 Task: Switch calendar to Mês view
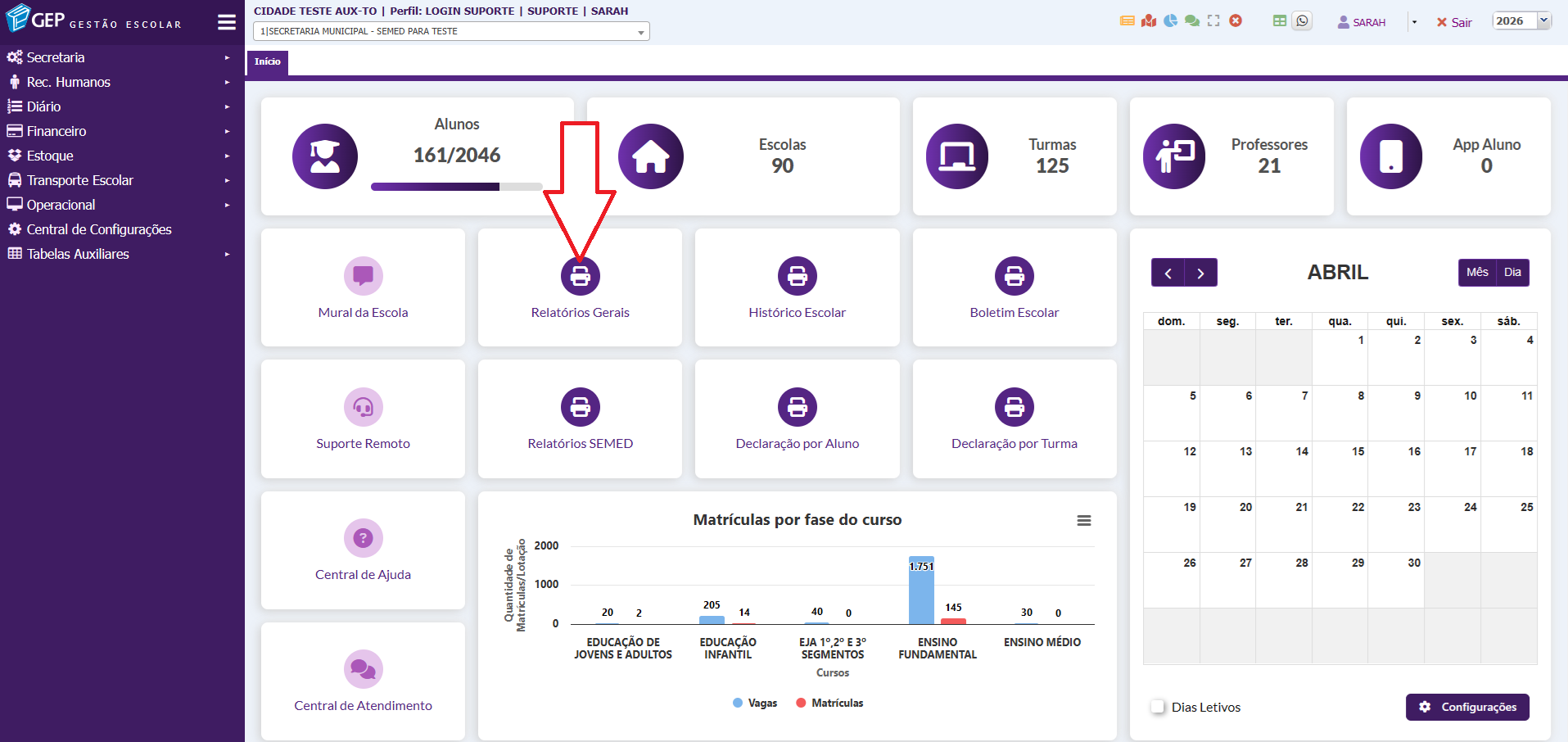pyautogui.click(x=1477, y=273)
